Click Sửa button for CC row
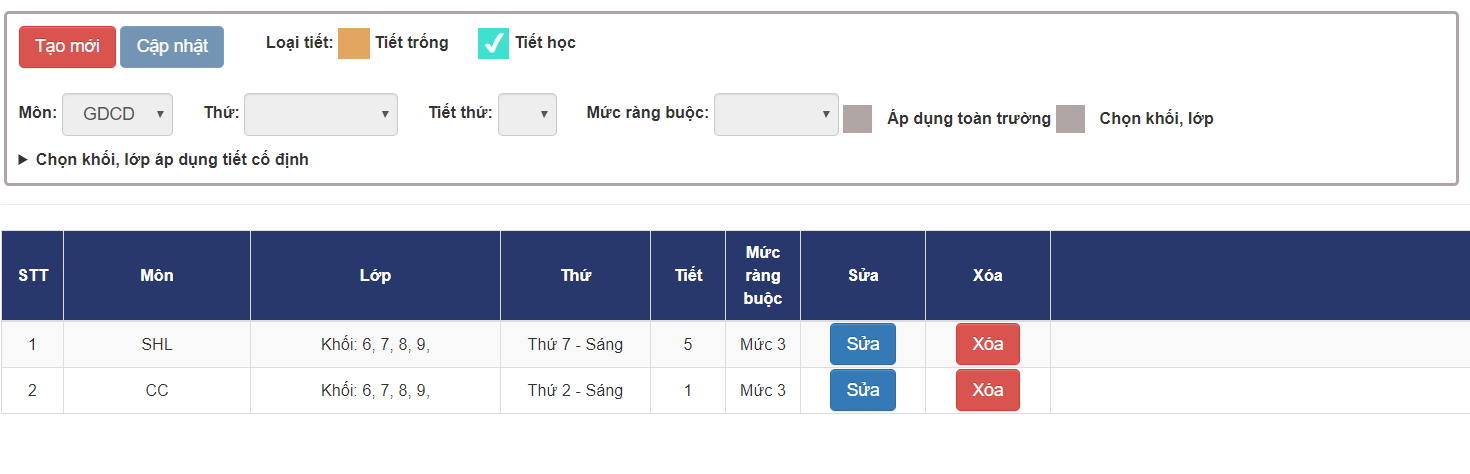This screenshot has width=1470, height=474. 862,390
